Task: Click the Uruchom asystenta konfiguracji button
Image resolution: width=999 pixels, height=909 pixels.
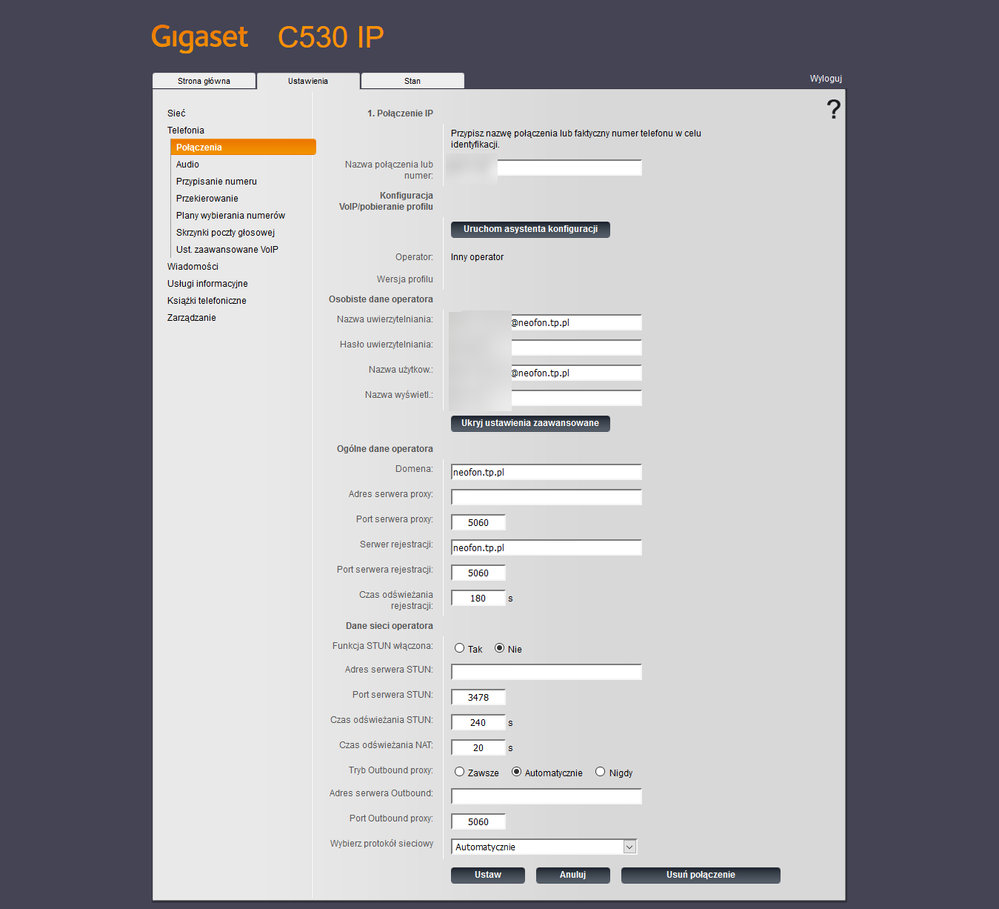Action: tap(529, 229)
